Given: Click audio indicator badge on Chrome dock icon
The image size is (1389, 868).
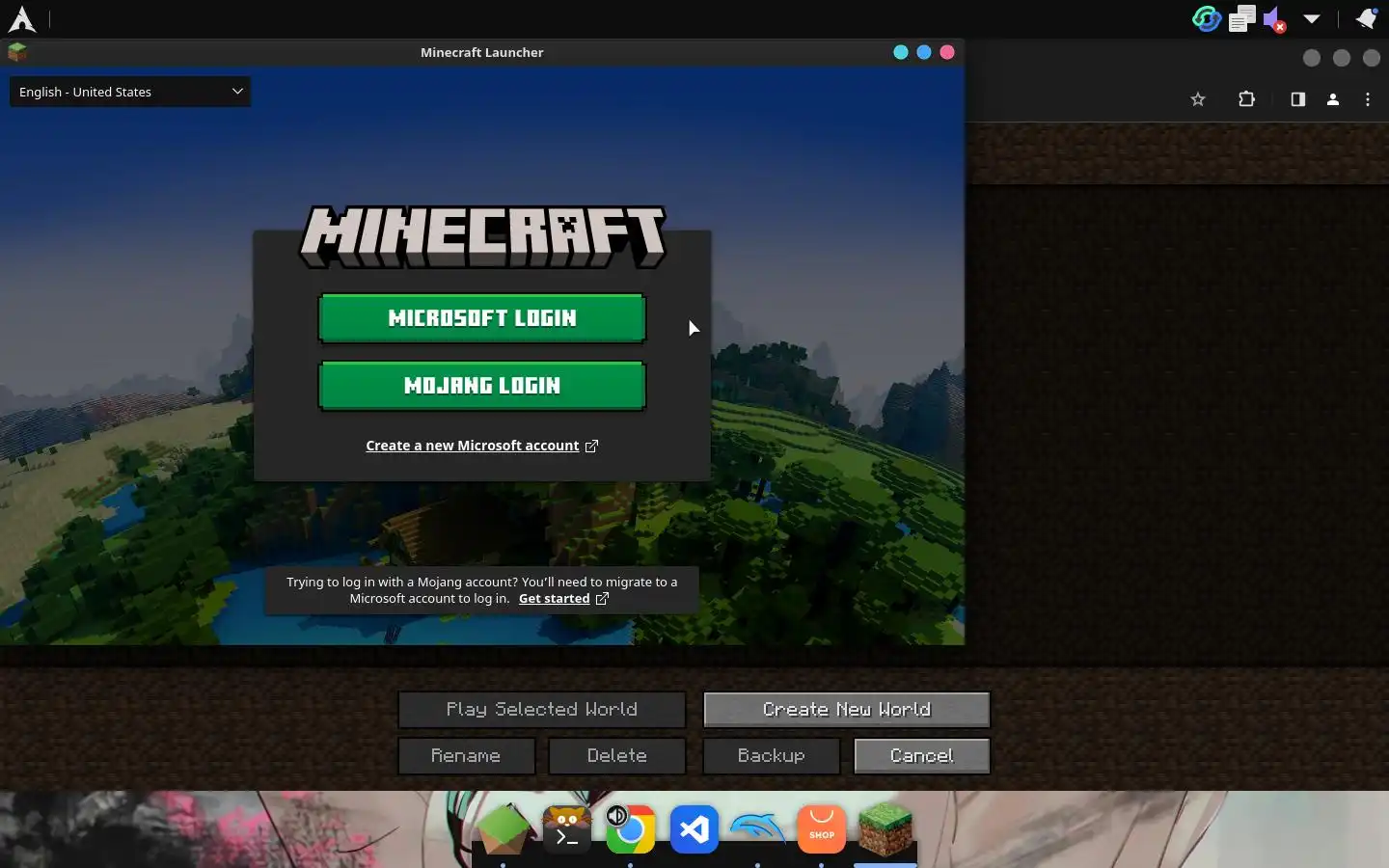Looking at the screenshot, I should point(616,816).
